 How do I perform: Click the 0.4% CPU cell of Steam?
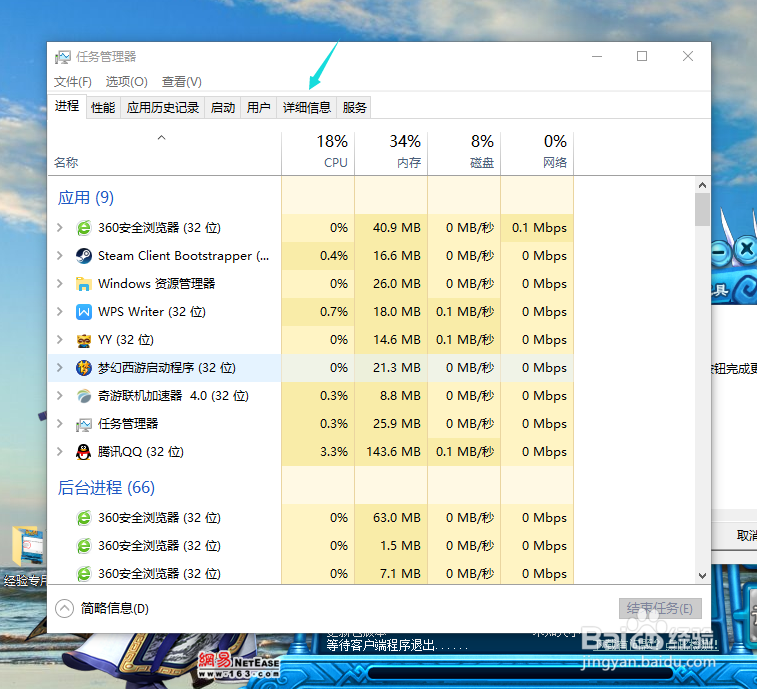(318, 255)
